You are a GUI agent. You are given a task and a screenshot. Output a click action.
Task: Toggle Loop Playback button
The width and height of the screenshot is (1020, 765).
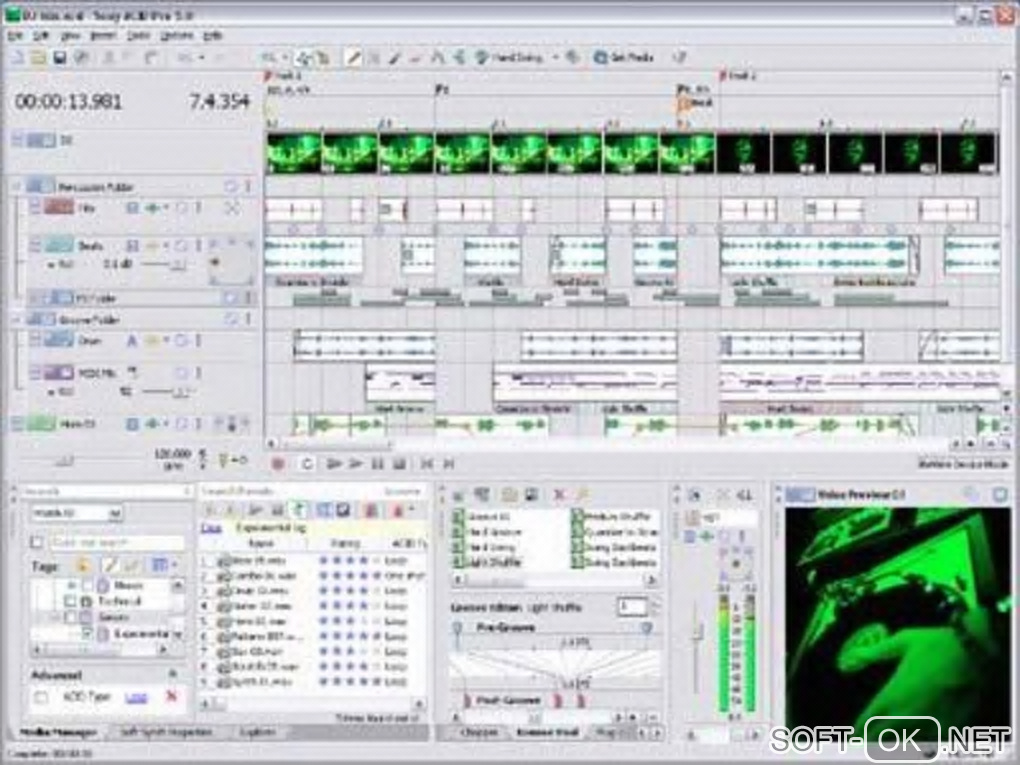click(306, 464)
